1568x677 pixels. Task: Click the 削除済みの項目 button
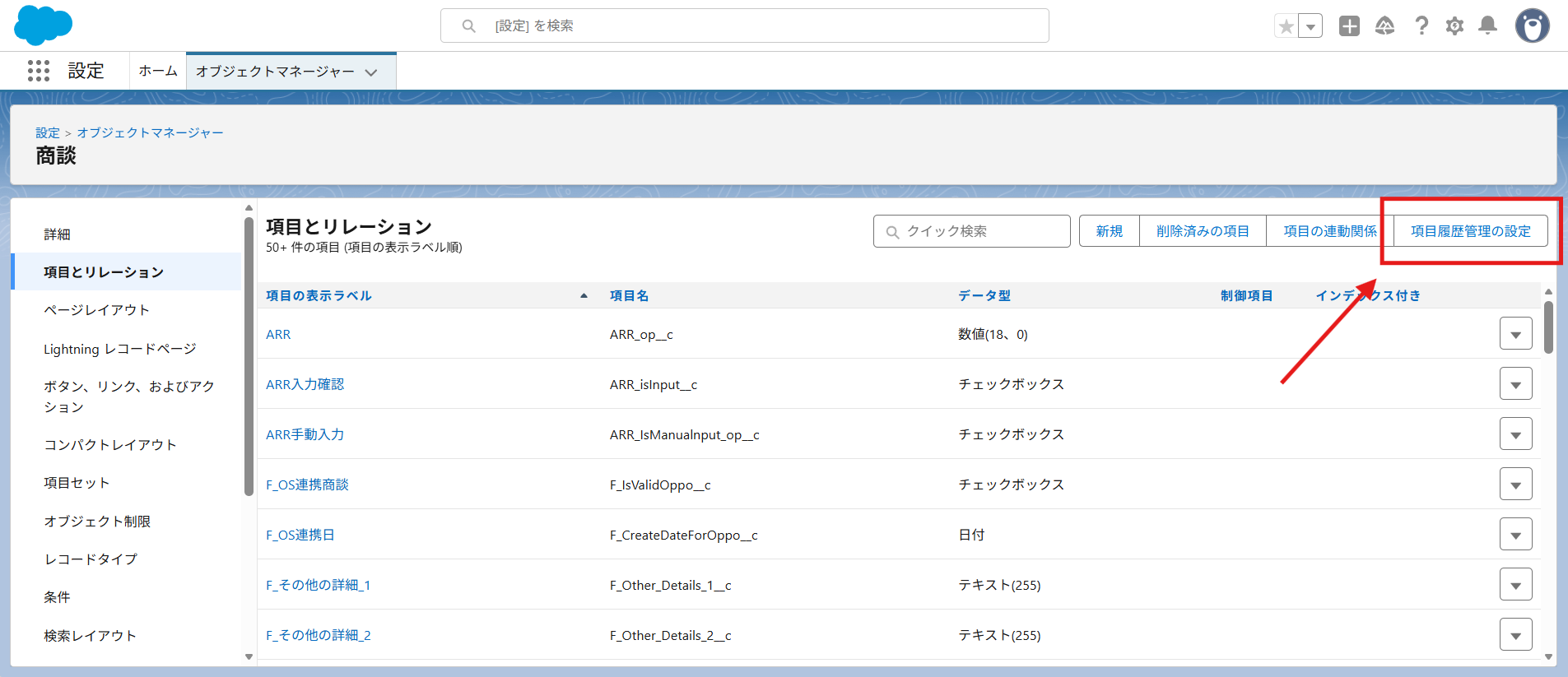point(1203,231)
